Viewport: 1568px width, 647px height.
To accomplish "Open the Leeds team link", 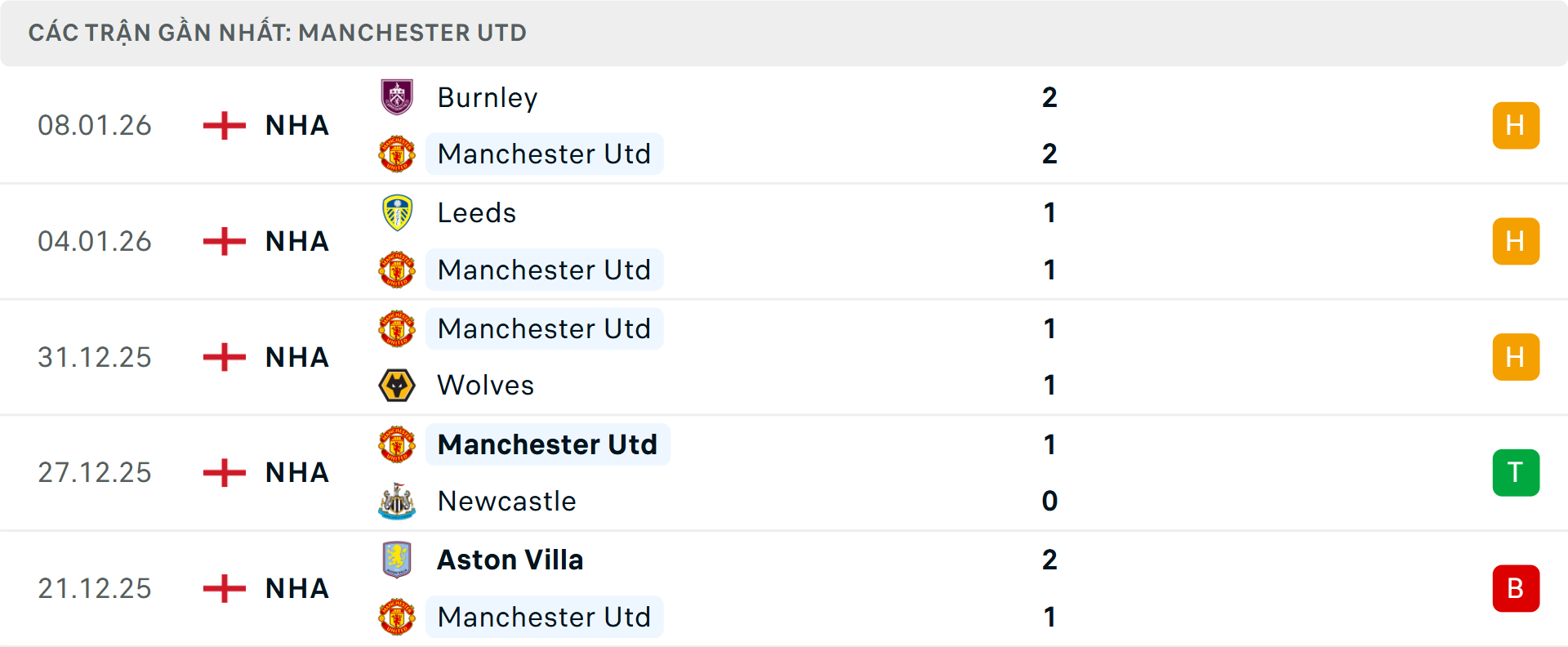I will point(477,212).
